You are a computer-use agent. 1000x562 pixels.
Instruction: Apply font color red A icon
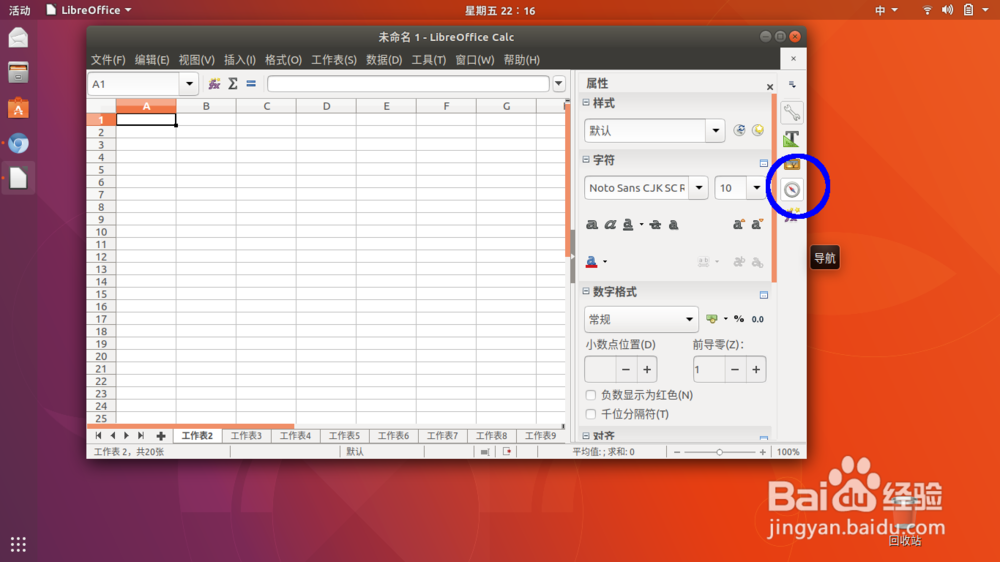(591, 262)
